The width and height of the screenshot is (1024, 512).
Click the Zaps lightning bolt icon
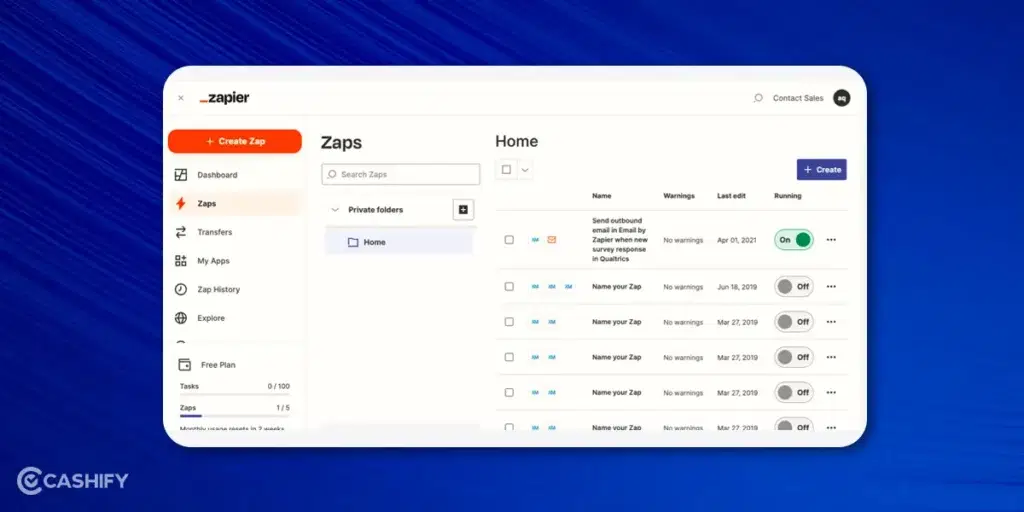tap(181, 204)
